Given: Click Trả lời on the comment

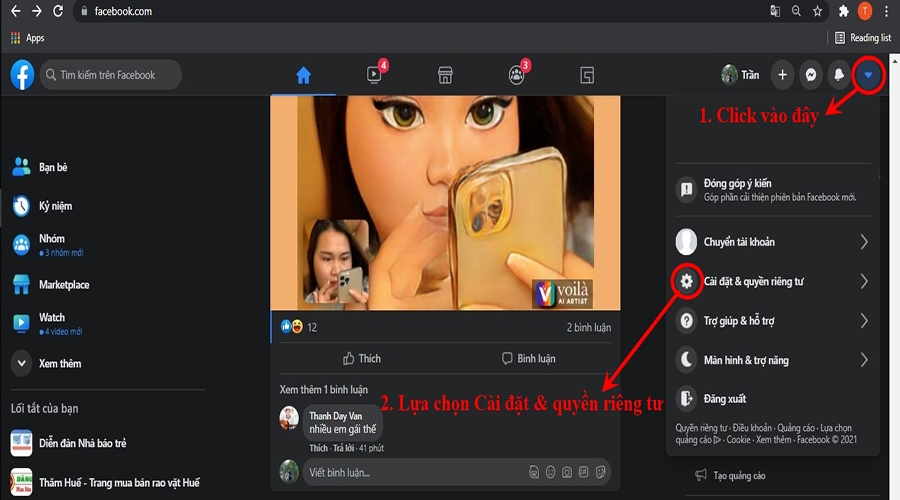Looking at the screenshot, I should 343,448.
